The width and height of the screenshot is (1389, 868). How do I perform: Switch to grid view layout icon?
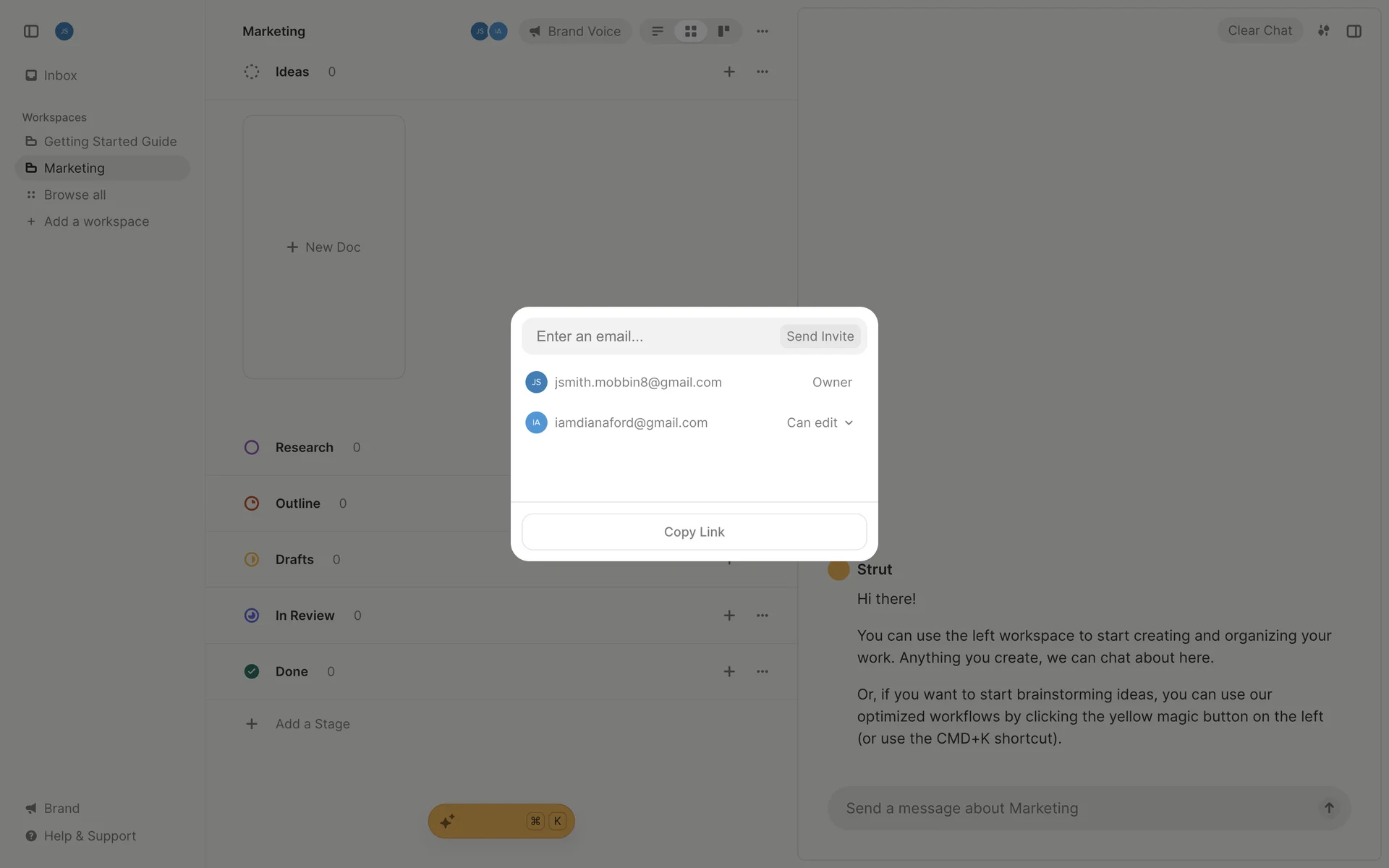tap(691, 31)
